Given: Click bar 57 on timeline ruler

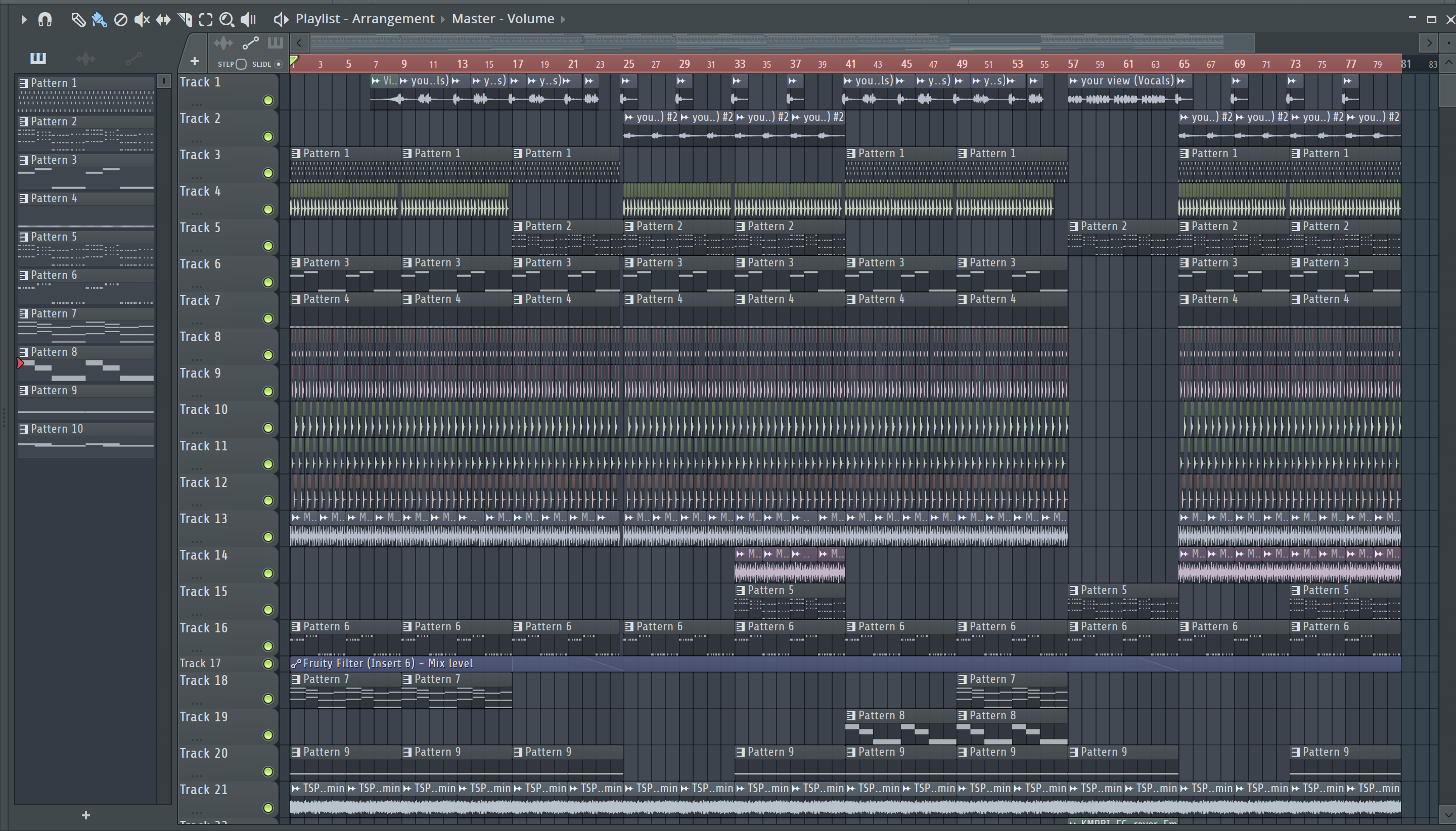Looking at the screenshot, I should 1073,64.
